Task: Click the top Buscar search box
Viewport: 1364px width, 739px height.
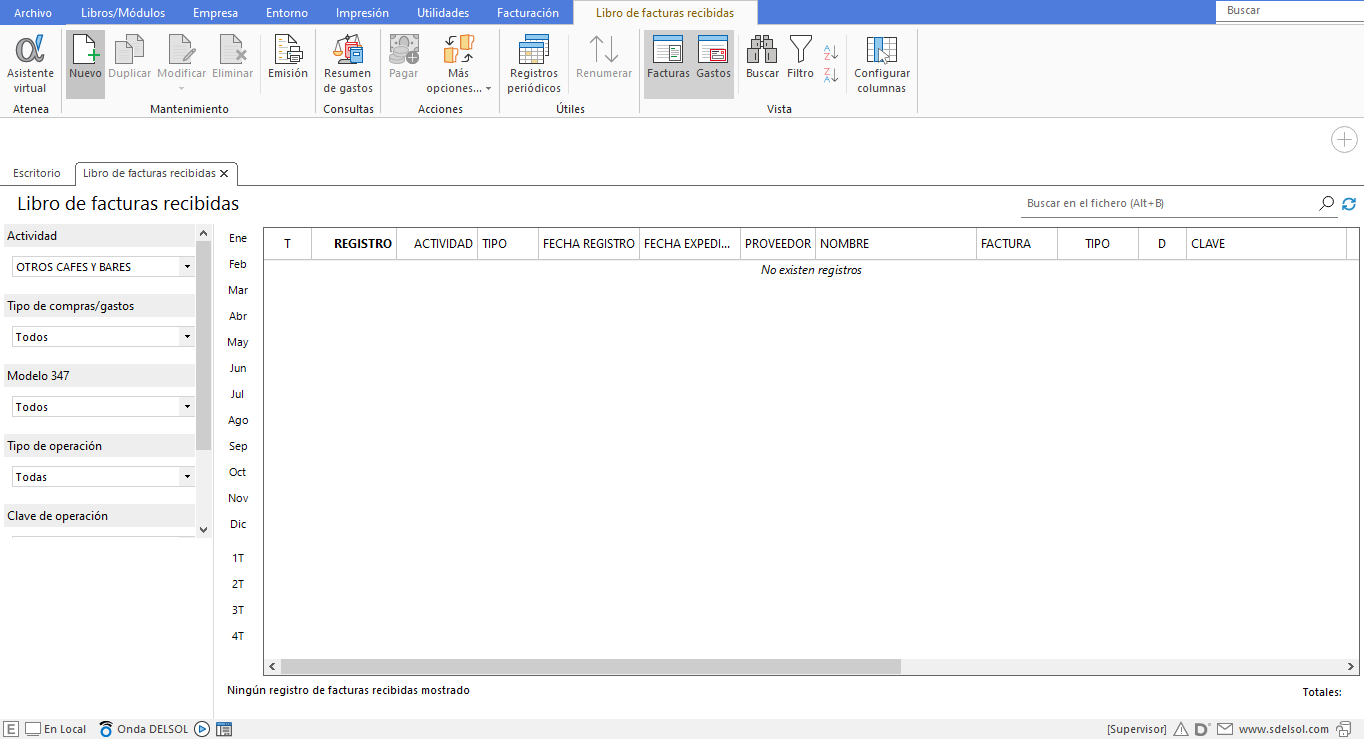Action: [x=1290, y=11]
